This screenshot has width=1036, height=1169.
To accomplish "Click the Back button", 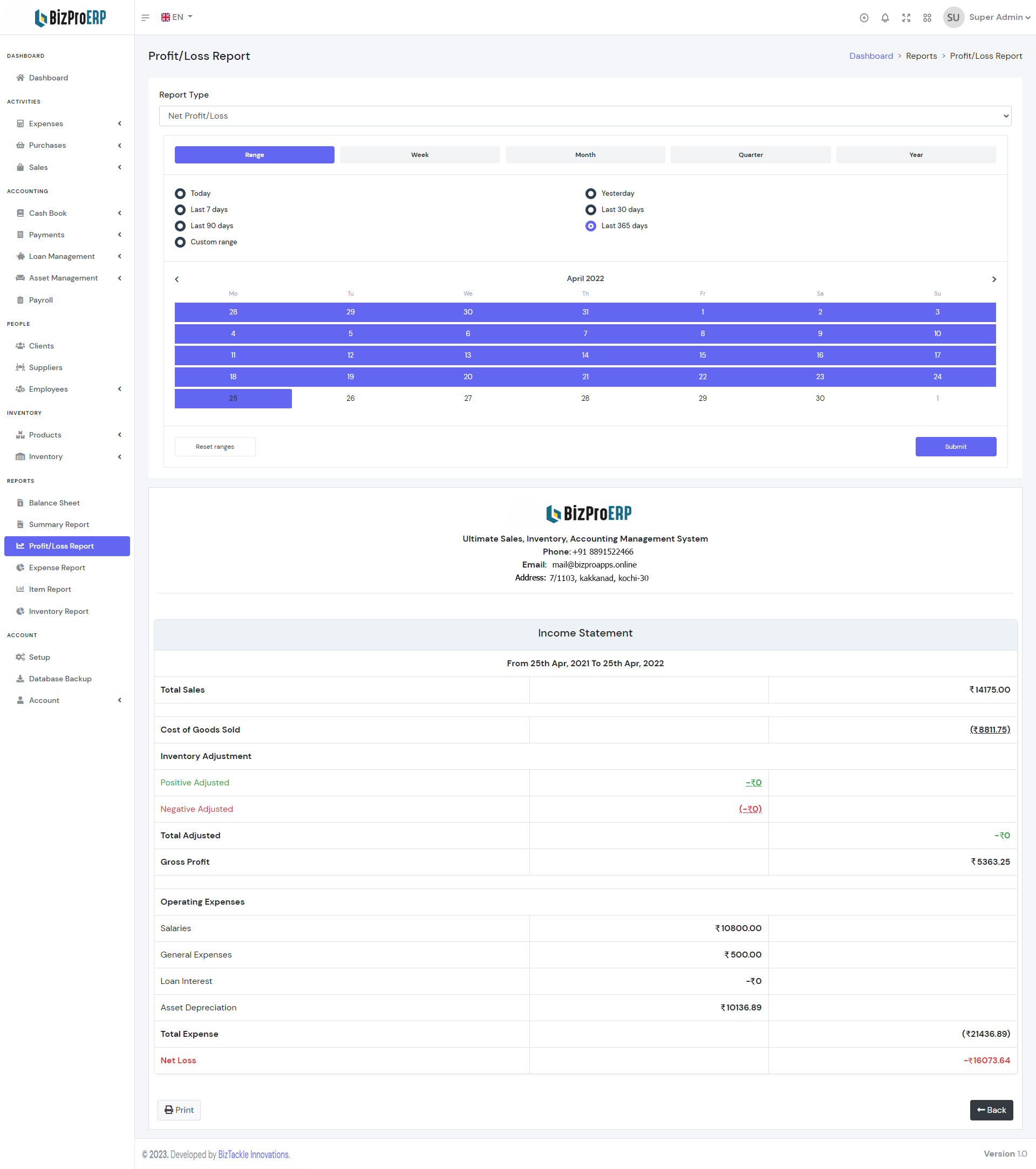I will [x=991, y=1110].
